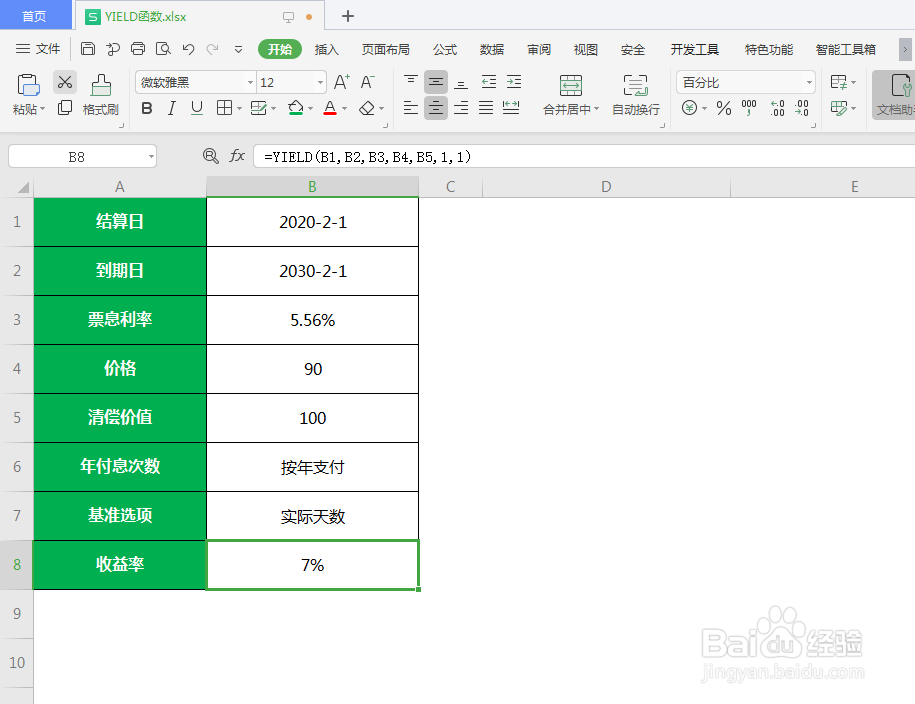Expand Merge and Center dropdown arrow

[x=596, y=109]
